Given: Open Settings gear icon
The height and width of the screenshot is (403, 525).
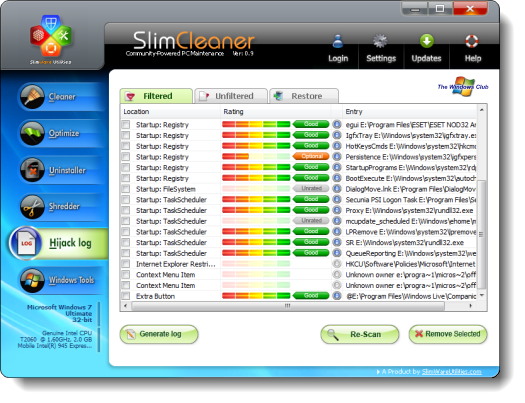Looking at the screenshot, I should [x=380, y=42].
